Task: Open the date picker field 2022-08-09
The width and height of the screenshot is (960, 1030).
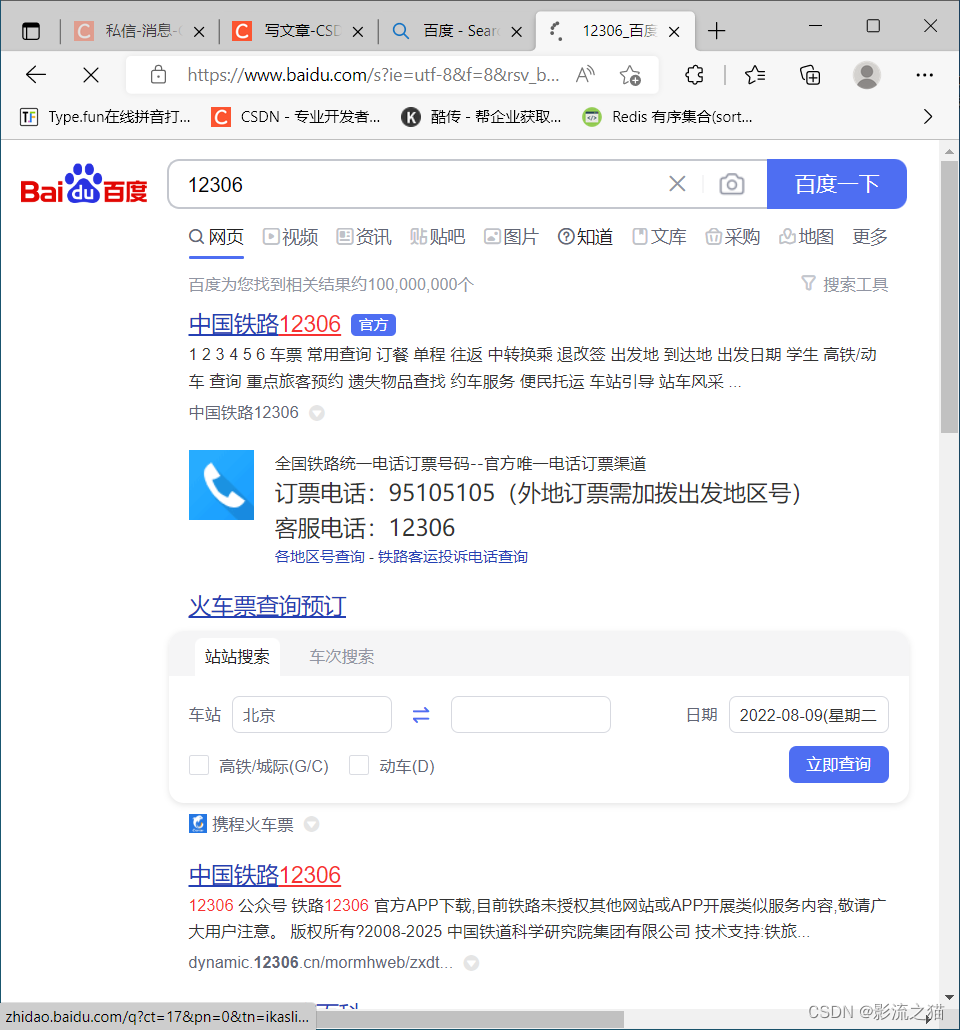Action: pos(809,715)
